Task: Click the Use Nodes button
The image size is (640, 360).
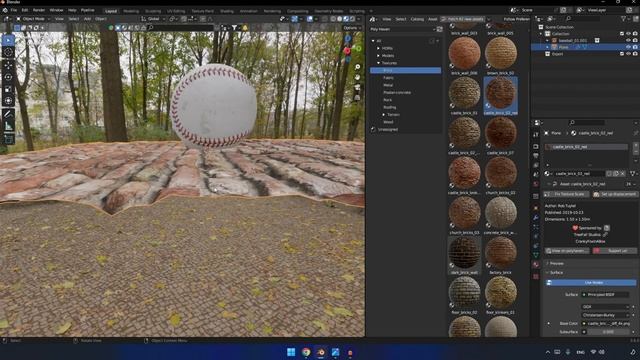Action: point(590,282)
